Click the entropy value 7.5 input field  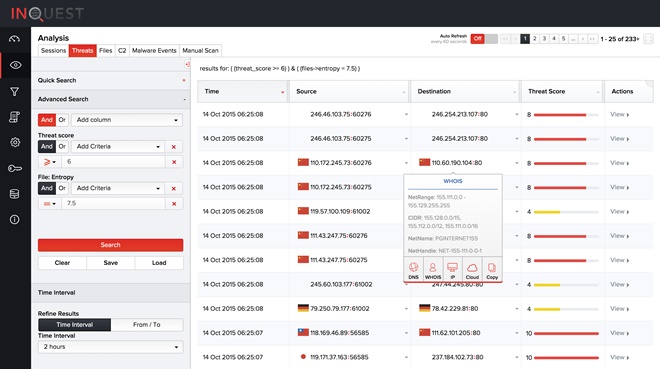113,204
